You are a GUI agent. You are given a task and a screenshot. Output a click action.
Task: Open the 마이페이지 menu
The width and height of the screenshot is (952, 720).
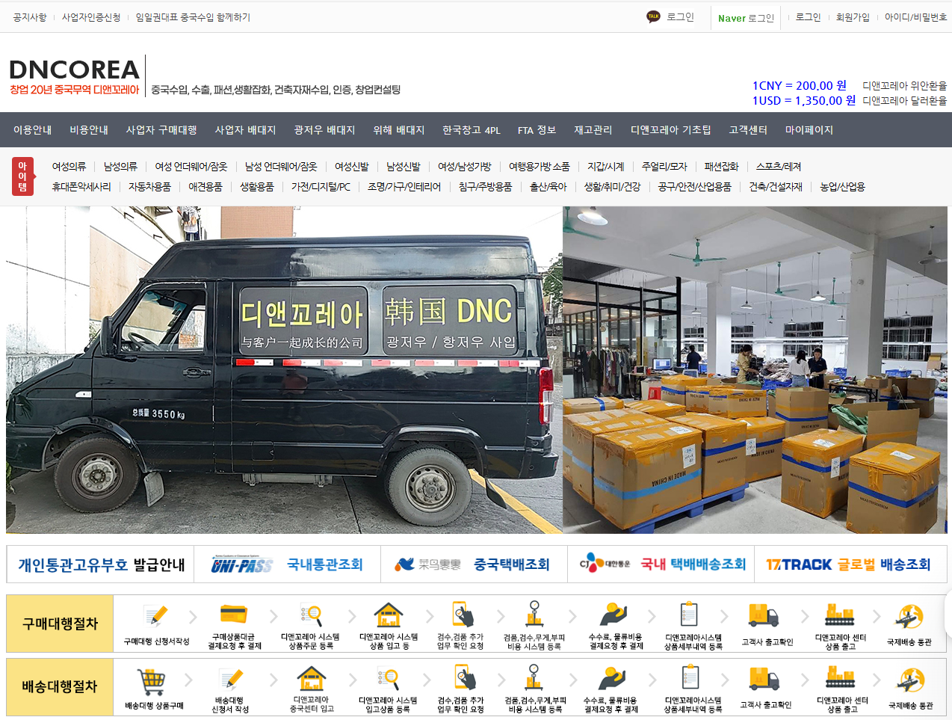coord(809,130)
